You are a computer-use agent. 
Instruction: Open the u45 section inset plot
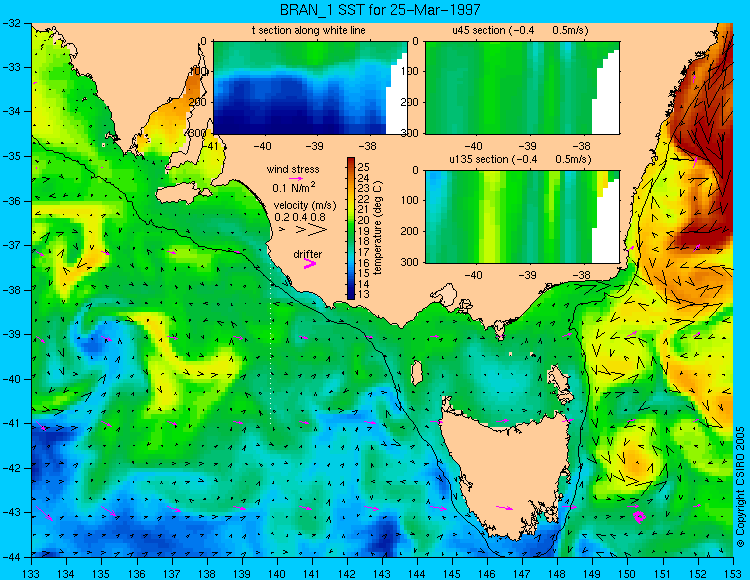click(522, 88)
